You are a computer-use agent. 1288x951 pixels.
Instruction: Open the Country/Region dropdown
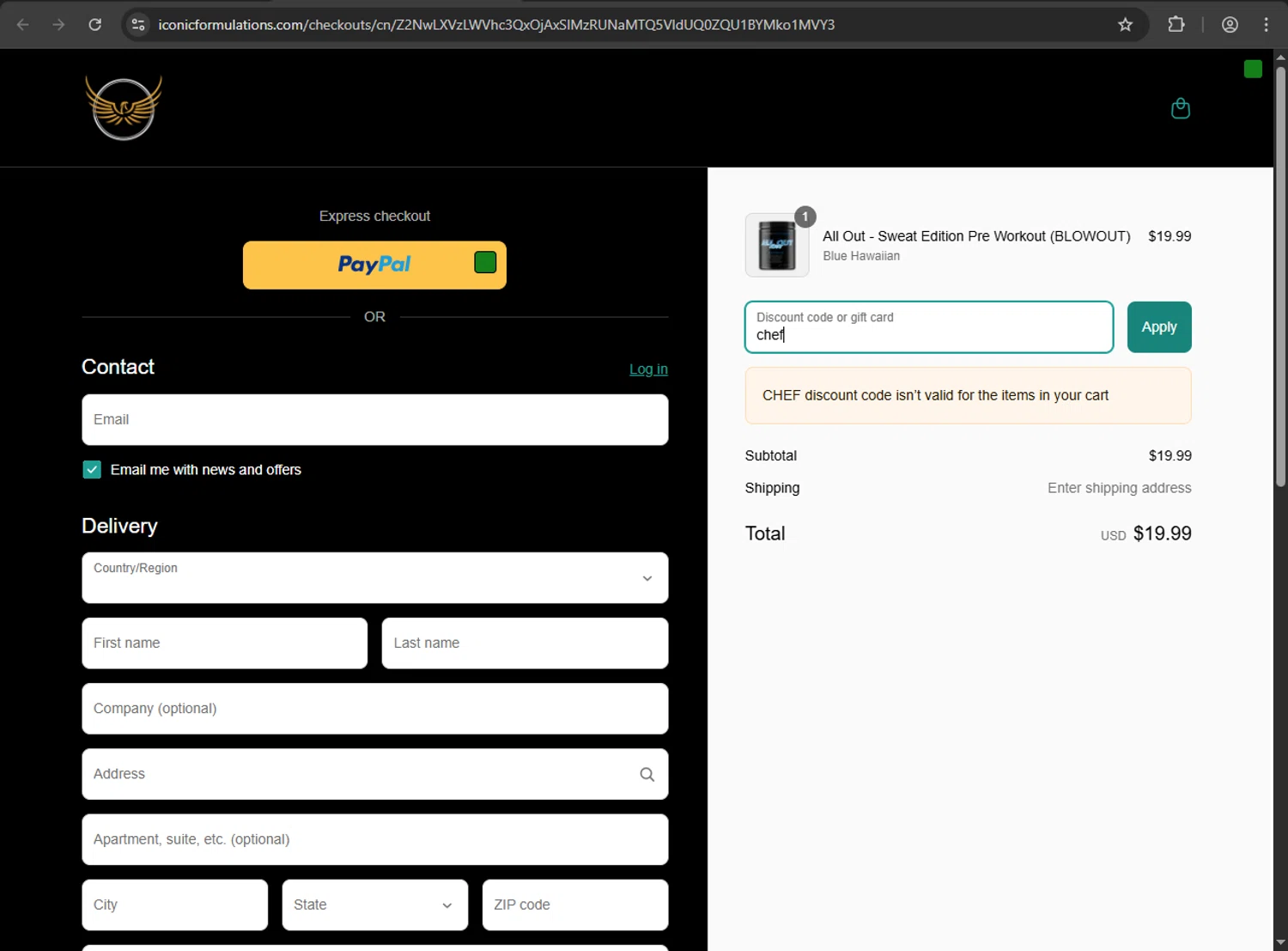[375, 577]
